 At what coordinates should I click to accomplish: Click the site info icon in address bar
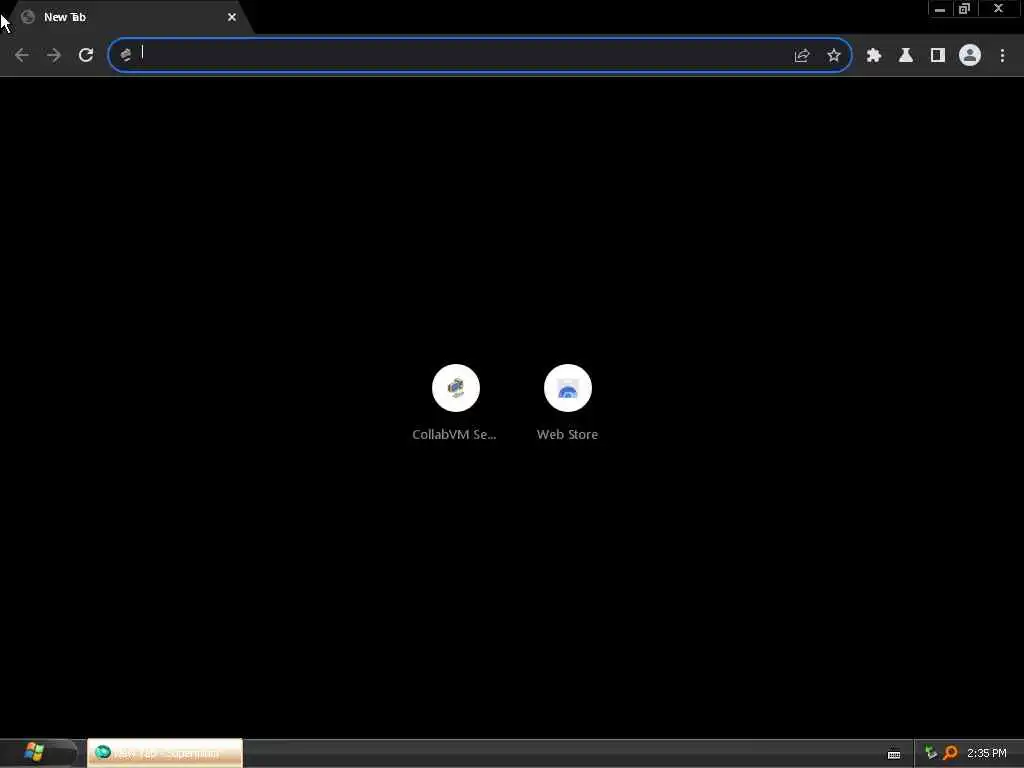(126, 56)
